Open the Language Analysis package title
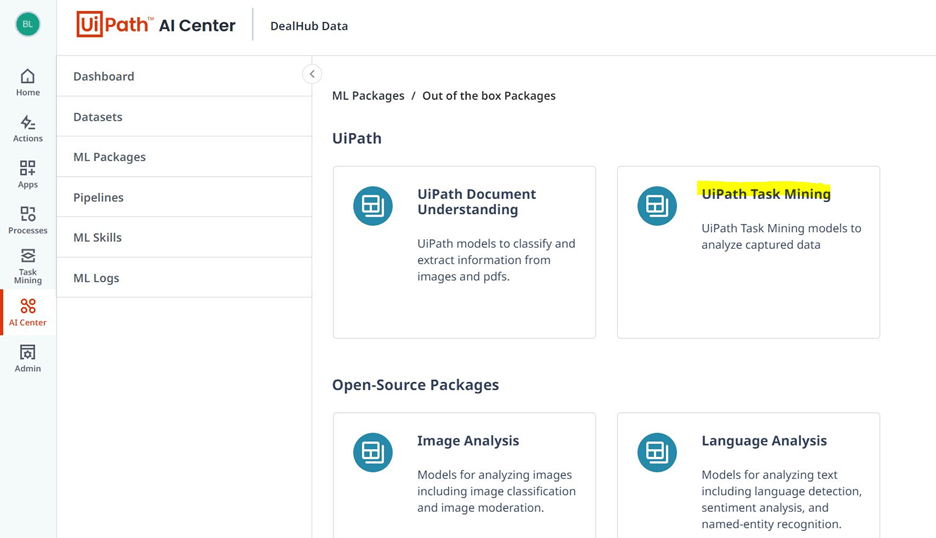Viewport: 936px width, 538px height. (x=764, y=441)
